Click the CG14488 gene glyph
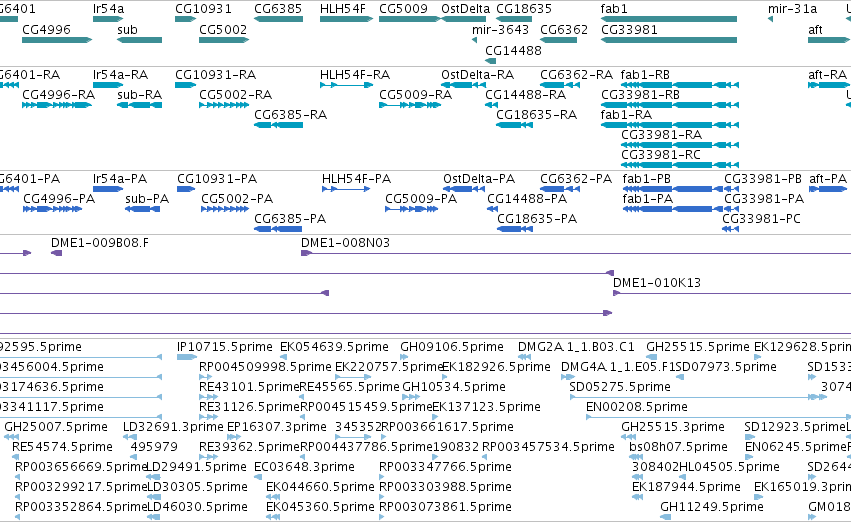This screenshot has width=851, height=522. point(491,61)
